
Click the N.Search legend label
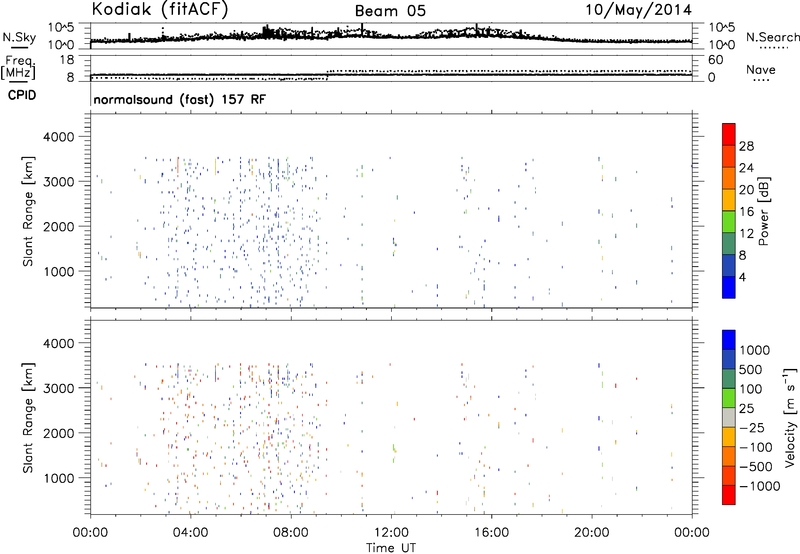772,37
